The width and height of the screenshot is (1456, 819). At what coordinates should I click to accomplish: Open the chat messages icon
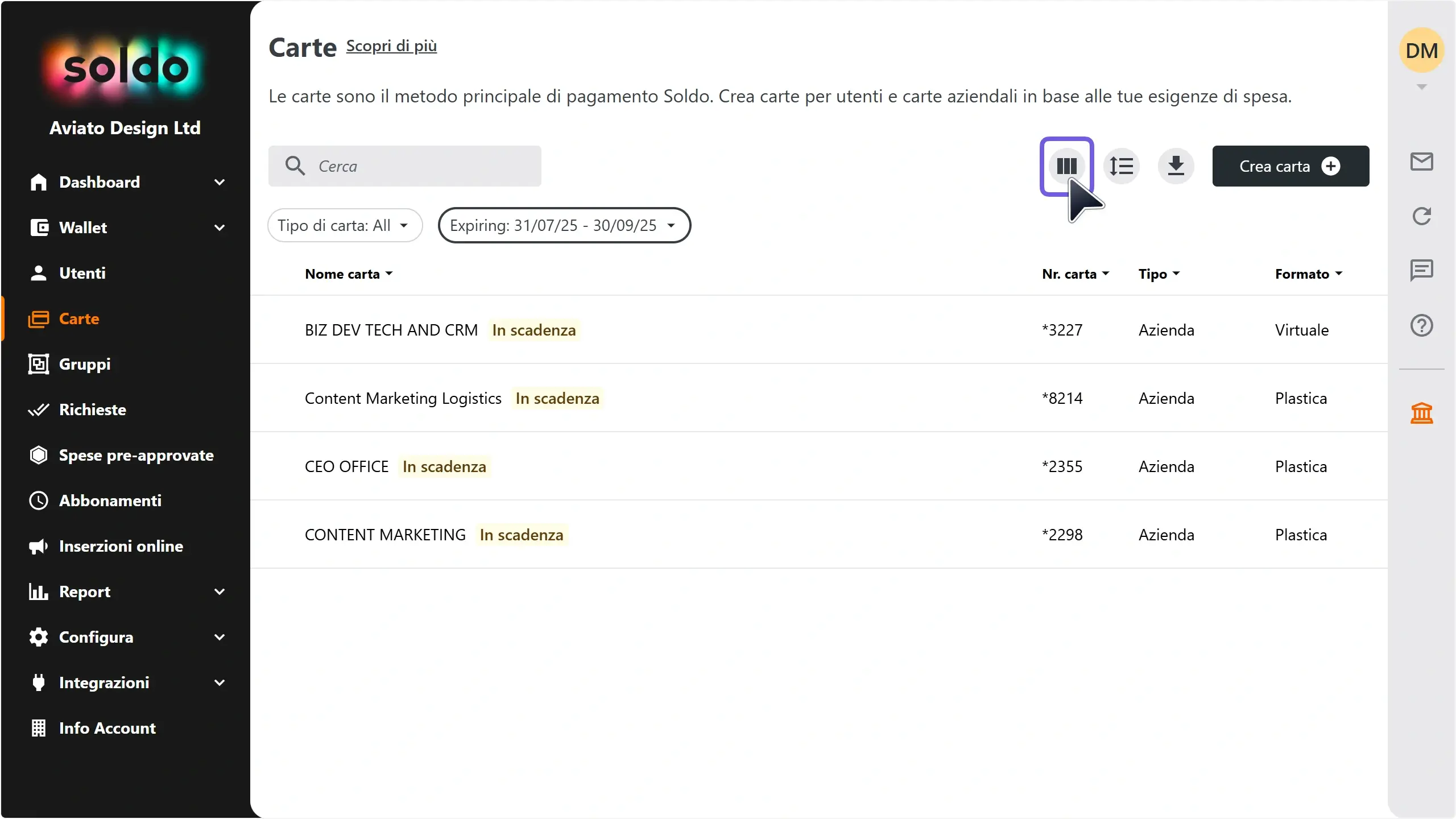pyautogui.click(x=1421, y=271)
